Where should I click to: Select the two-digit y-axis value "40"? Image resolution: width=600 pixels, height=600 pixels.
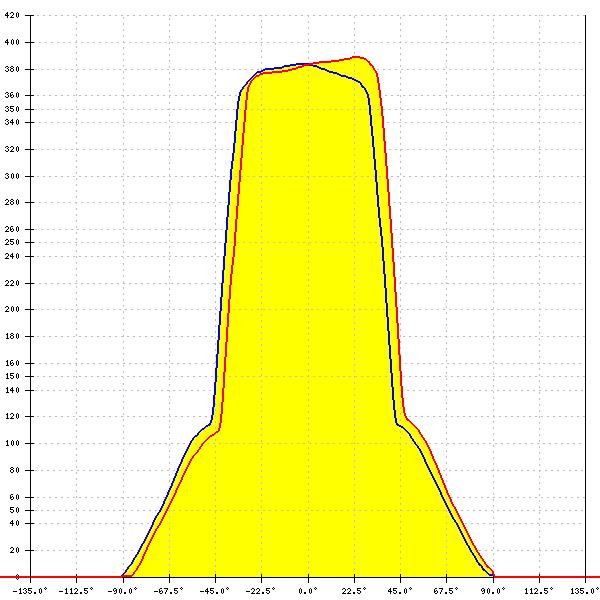pyautogui.click(x=14, y=523)
